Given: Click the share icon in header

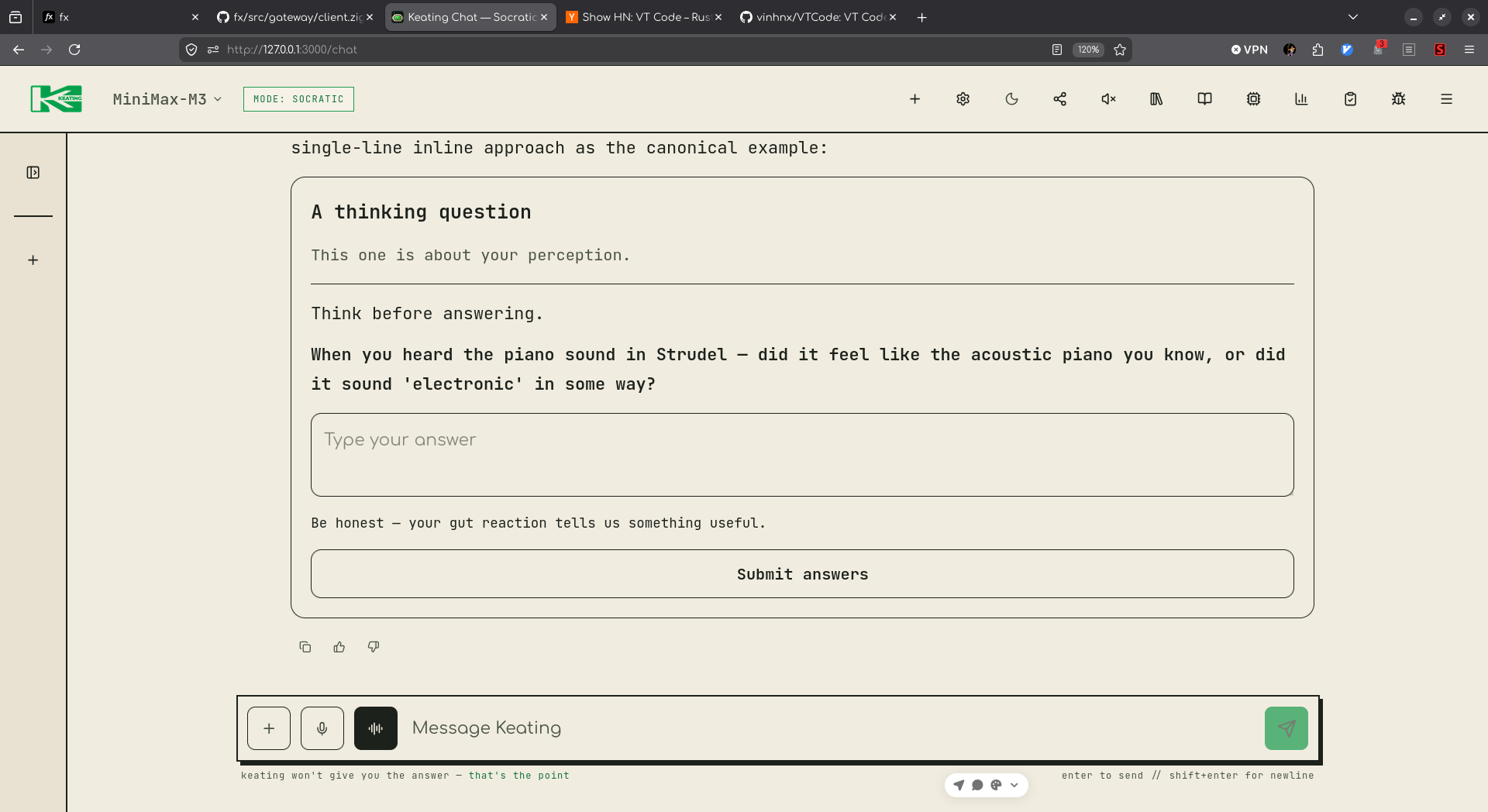Looking at the screenshot, I should click(x=1059, y=99).
